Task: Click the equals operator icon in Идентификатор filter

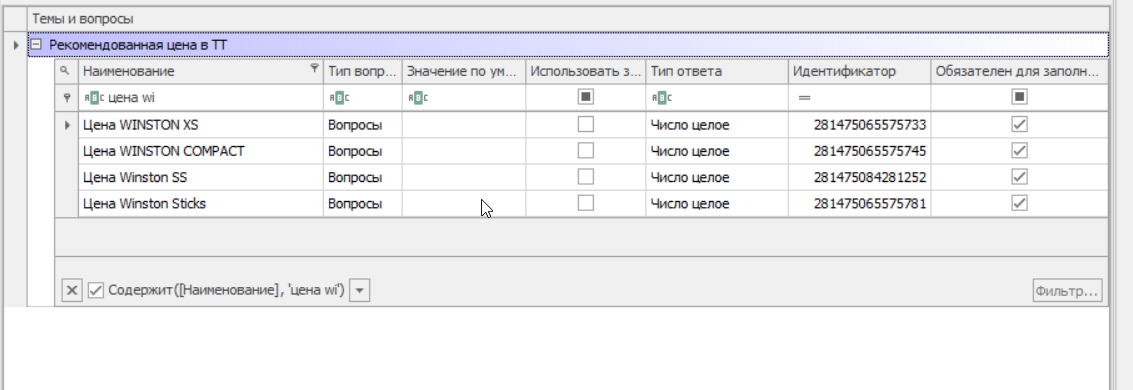Action: coord(804,98)
